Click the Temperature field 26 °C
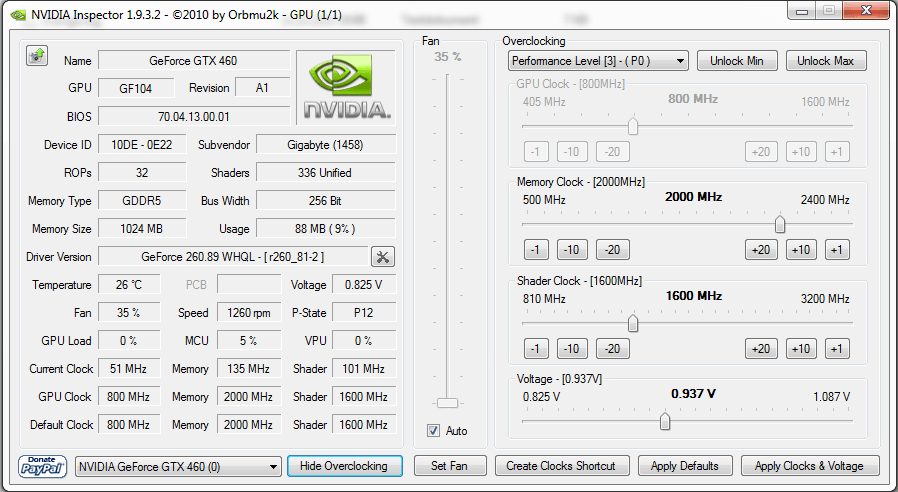898x492 pixels. pos(129,285)
